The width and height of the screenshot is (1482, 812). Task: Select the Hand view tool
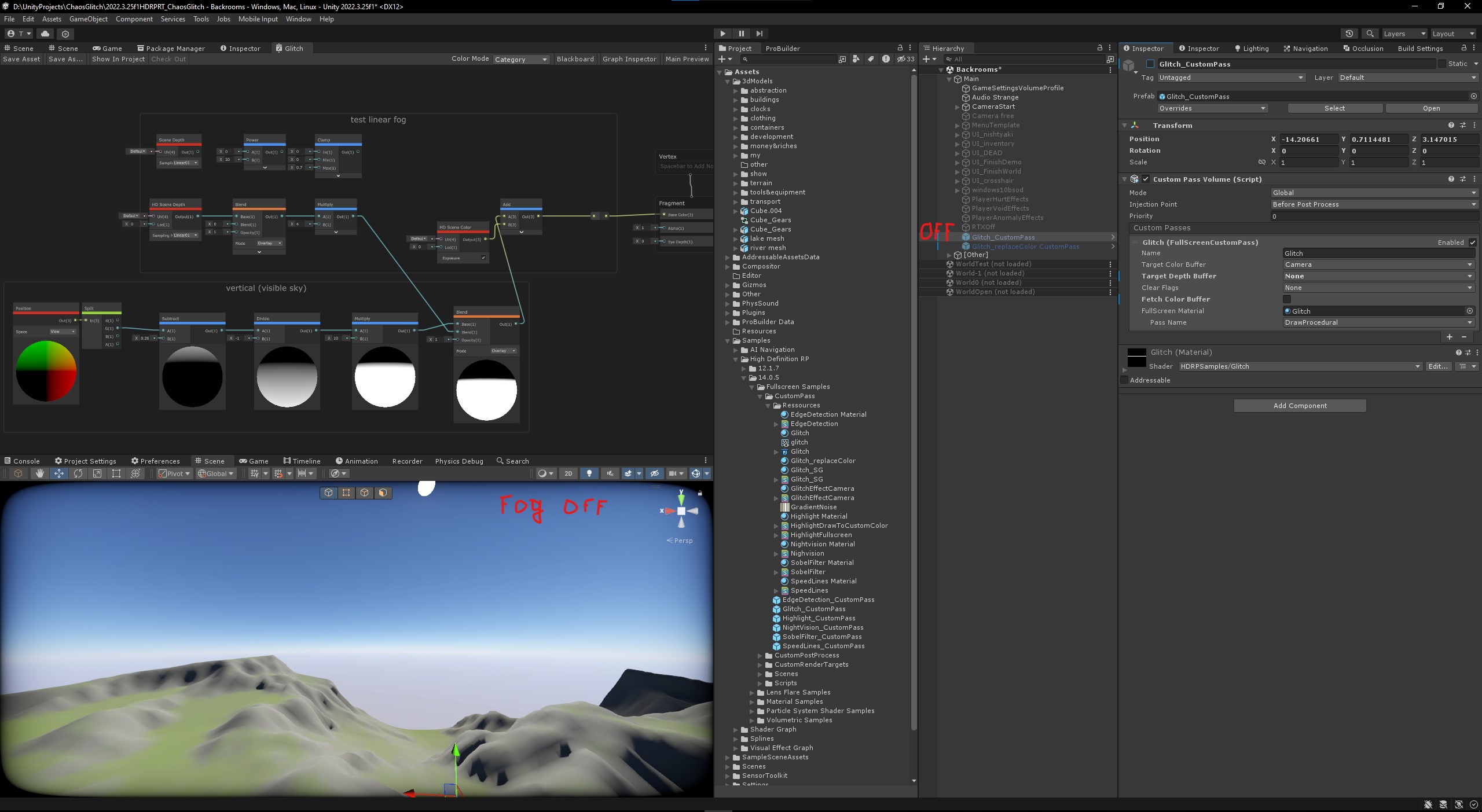click(39, 473)
